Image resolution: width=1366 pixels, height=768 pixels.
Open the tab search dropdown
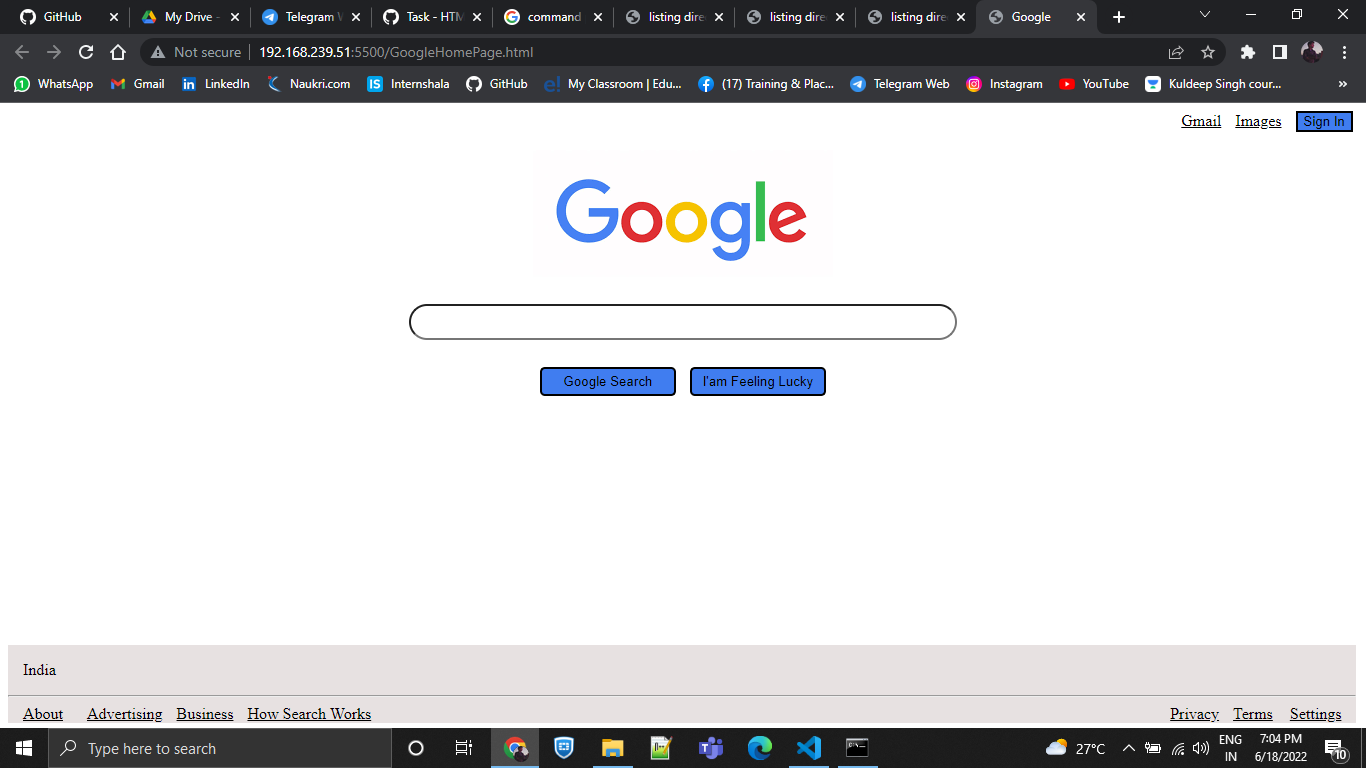(1203, 16)
